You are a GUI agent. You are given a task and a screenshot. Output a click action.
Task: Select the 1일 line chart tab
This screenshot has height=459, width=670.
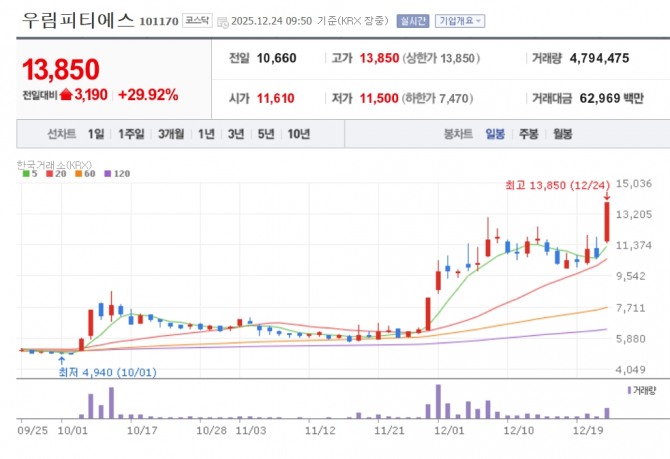click(96, 134)
